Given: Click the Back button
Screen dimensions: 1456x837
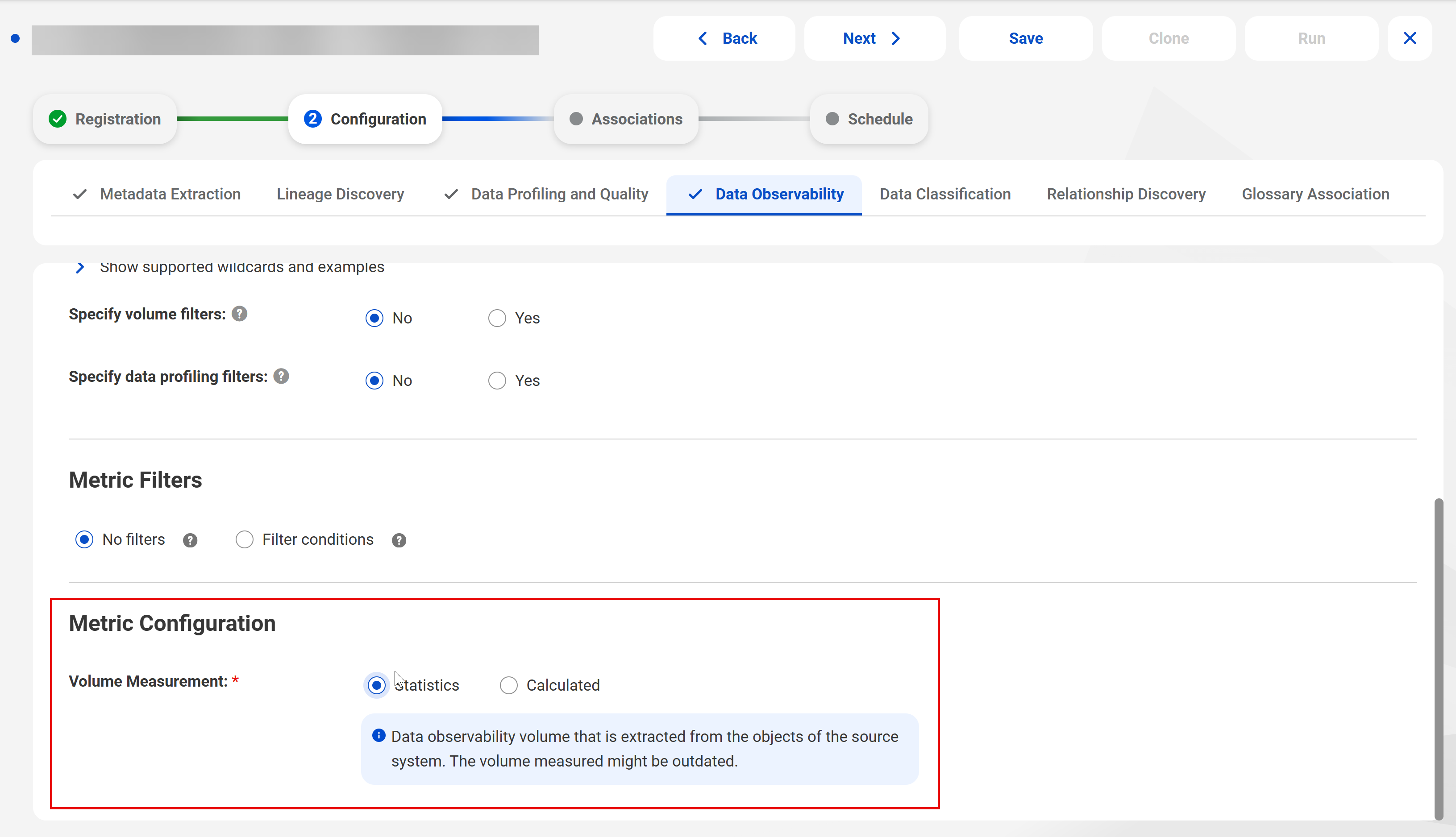Looking at the screenshot, I should [x=724, y=38].
